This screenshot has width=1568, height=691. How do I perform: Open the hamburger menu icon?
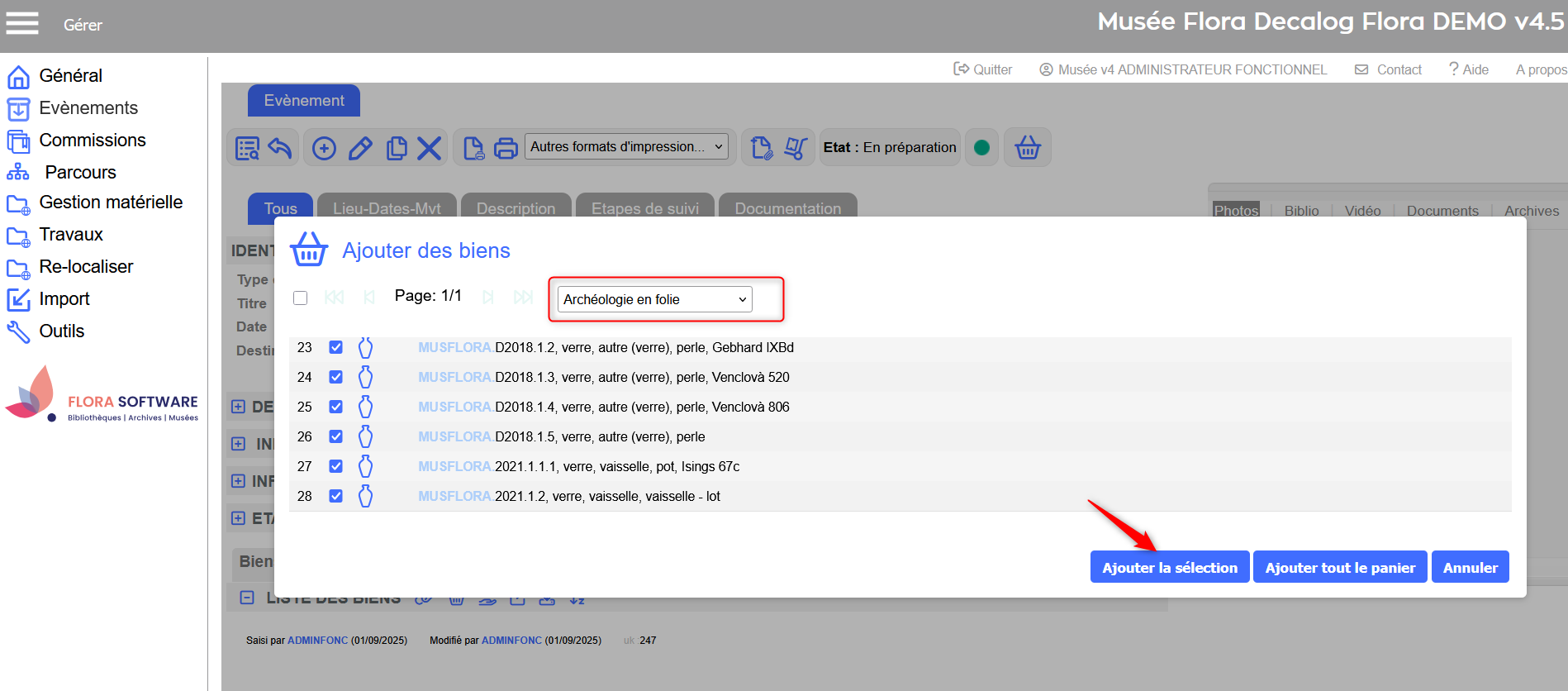click(22, 24)
